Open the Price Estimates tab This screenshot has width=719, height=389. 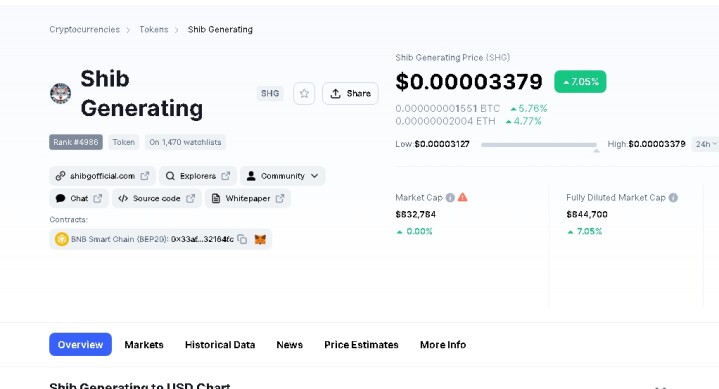point(361,345)
